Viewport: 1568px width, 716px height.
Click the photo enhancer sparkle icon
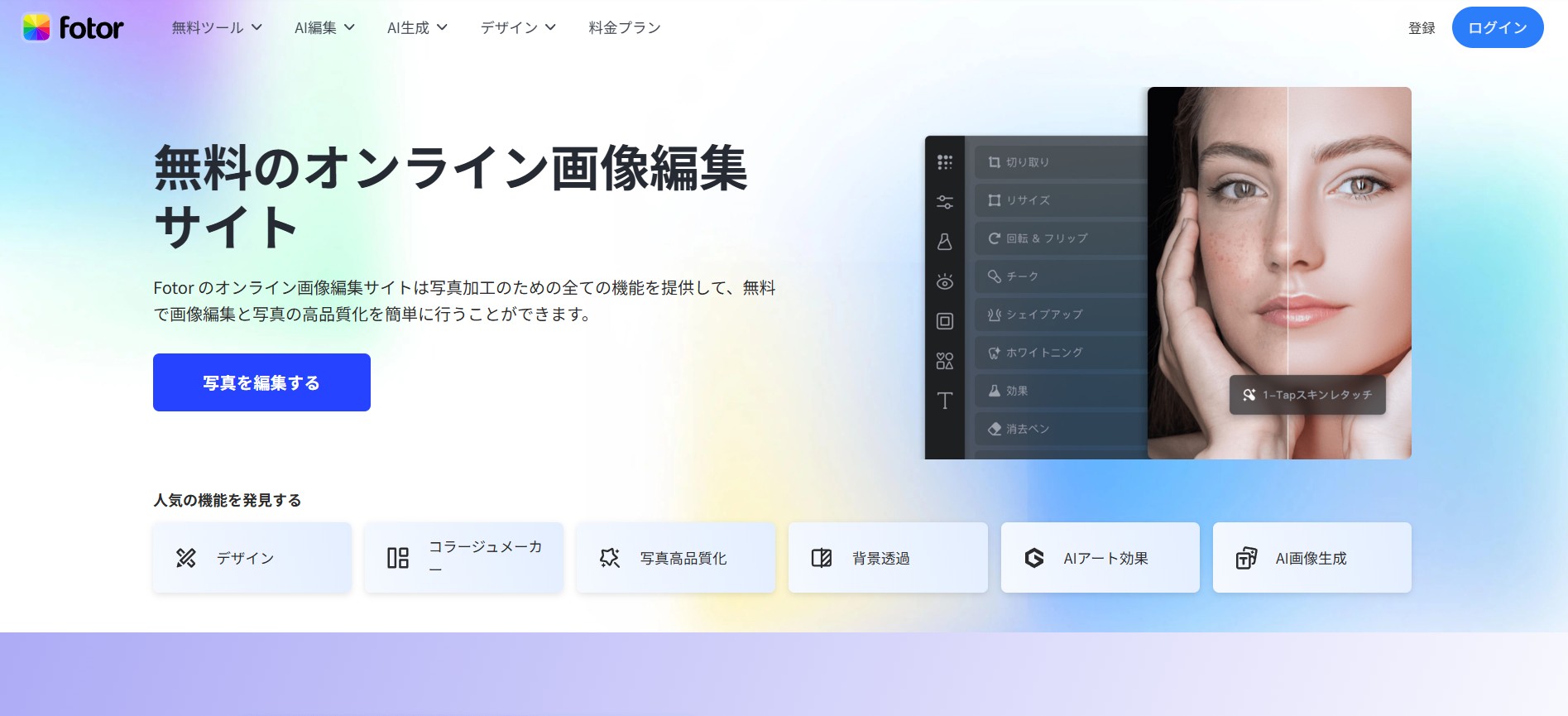pyautogui.click(x=610, y=558)
